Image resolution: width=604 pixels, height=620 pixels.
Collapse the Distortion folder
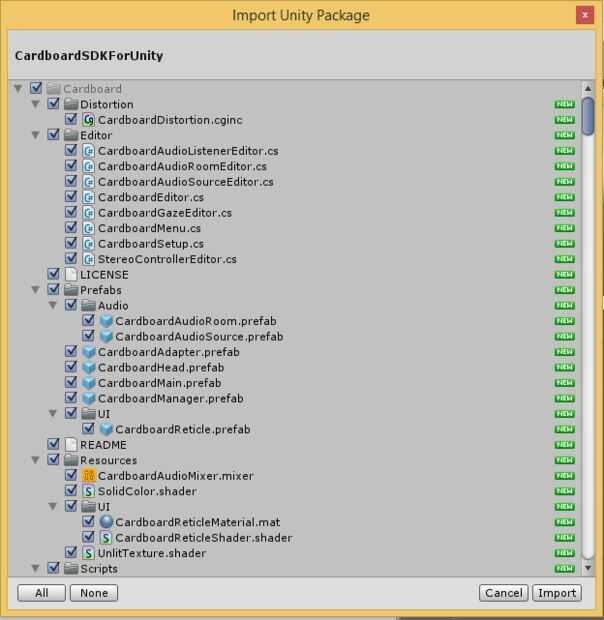[35, 104]
